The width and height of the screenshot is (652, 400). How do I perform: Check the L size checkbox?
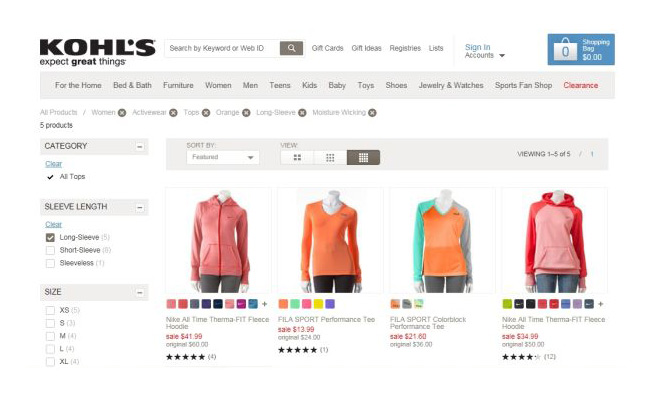[50, 349]
